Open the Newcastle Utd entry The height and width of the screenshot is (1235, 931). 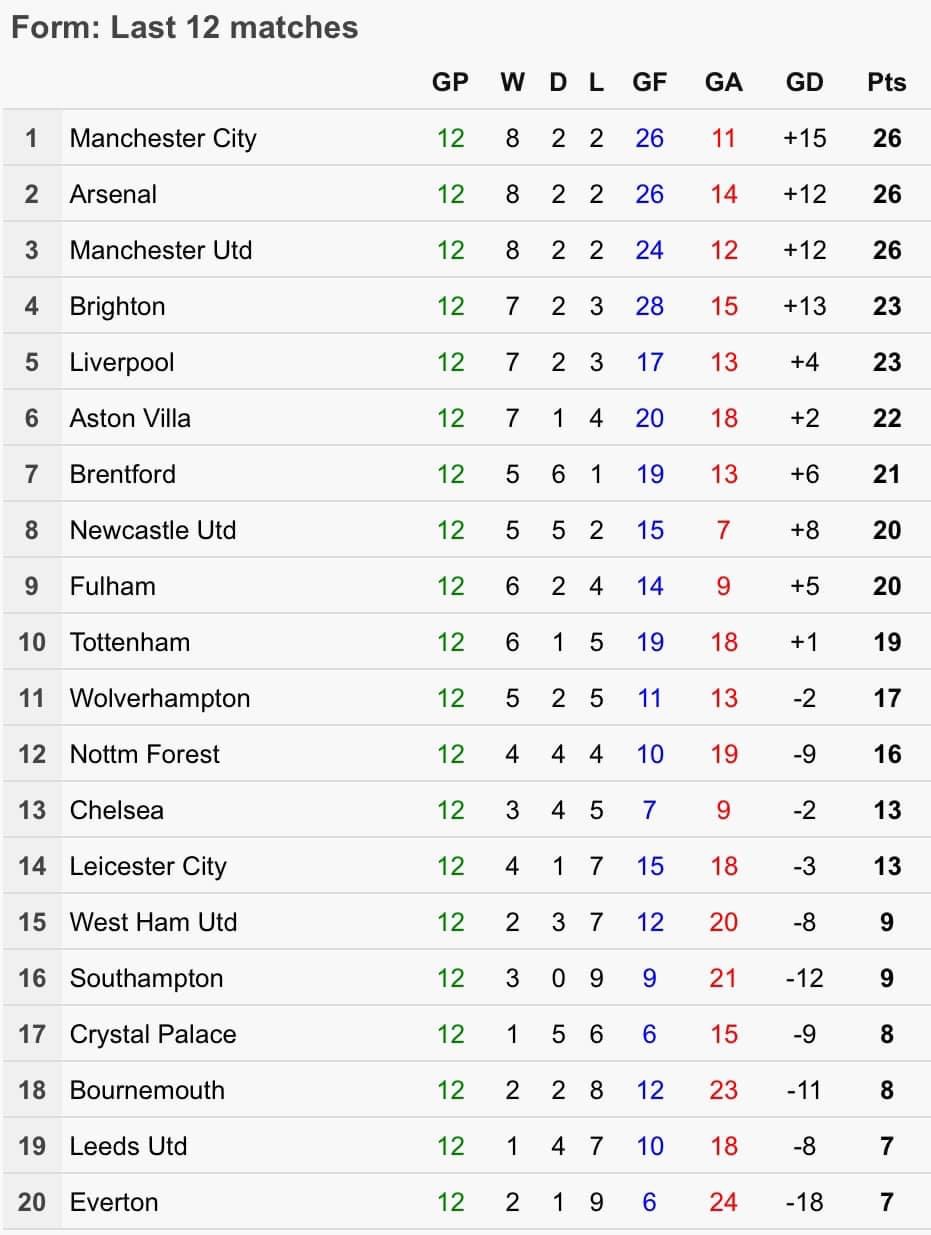pos(152,530)
